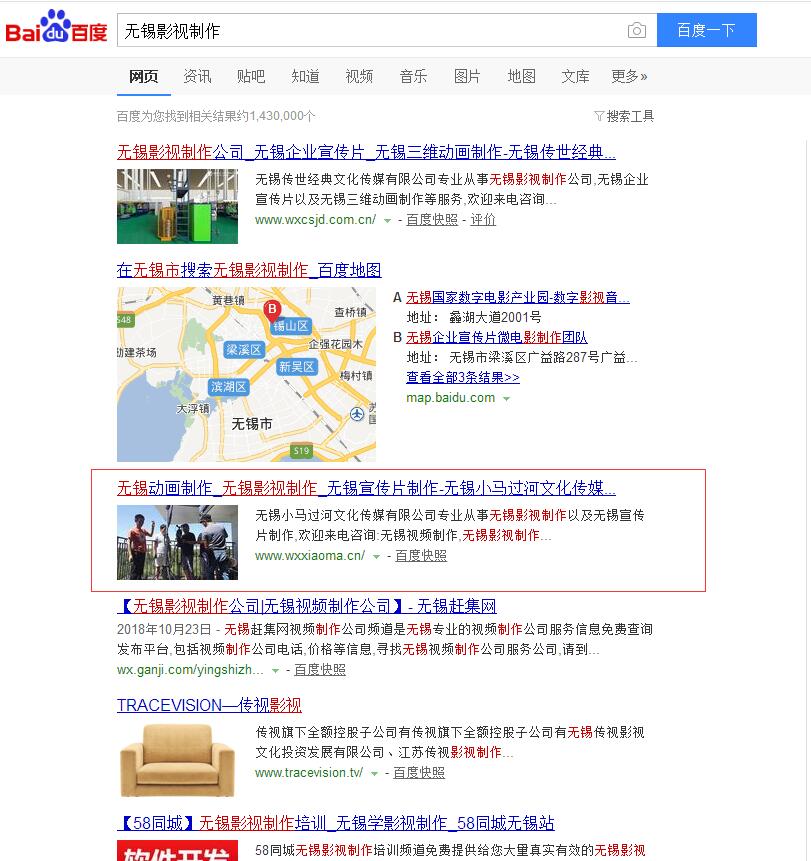Open the 无锡传世经典 result title link
Image resolution: width=811 pixels, height=861 pixels.
click(x=366, y=152)
